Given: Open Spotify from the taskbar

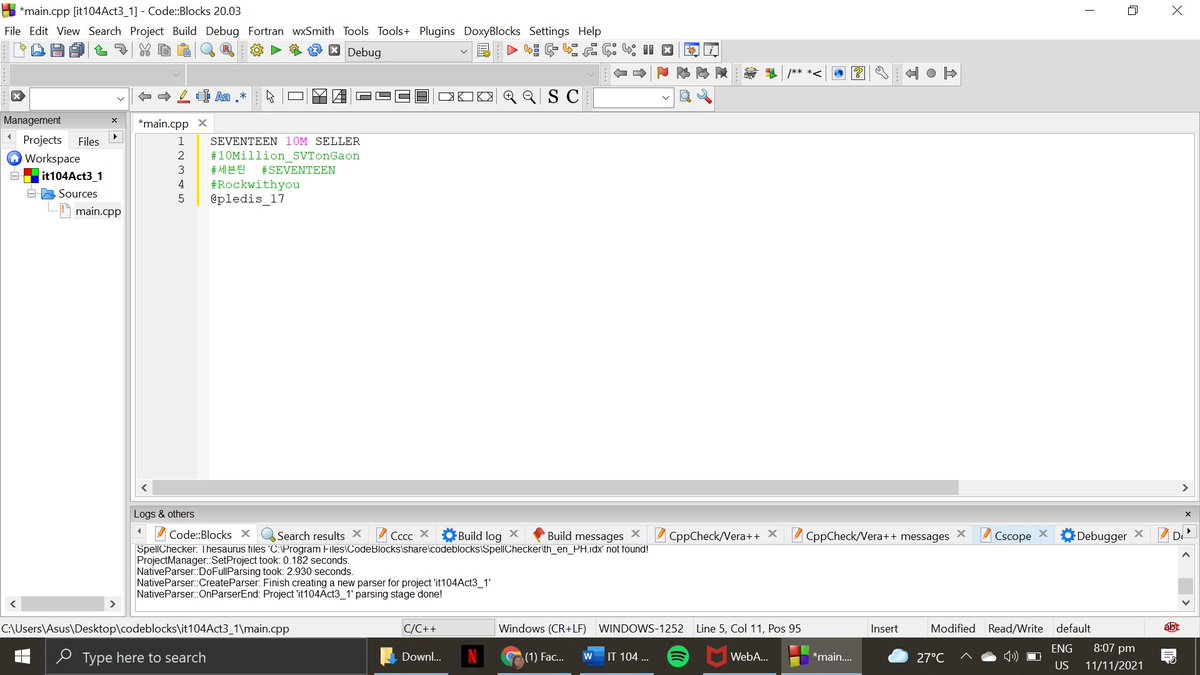Looking at the screenshot, I should 677,657.
